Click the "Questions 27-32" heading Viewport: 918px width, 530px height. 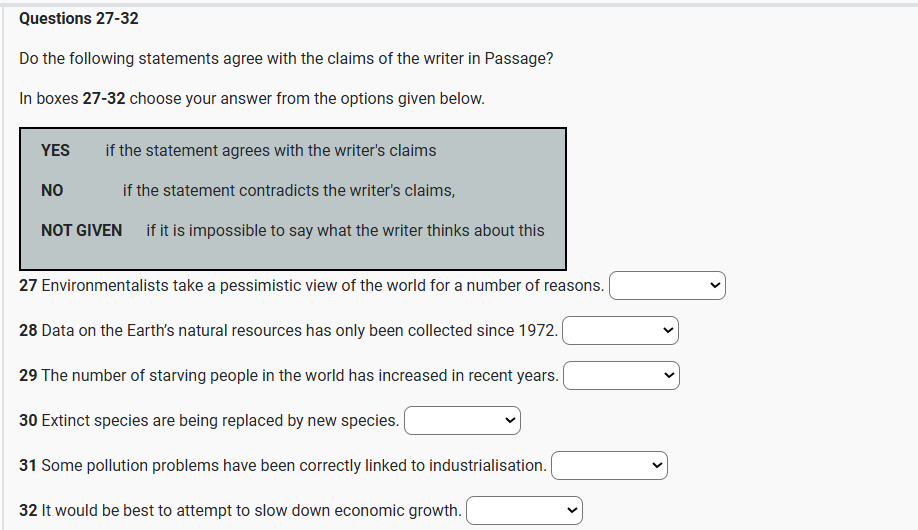pyautogui.click(x=79, y=19)
